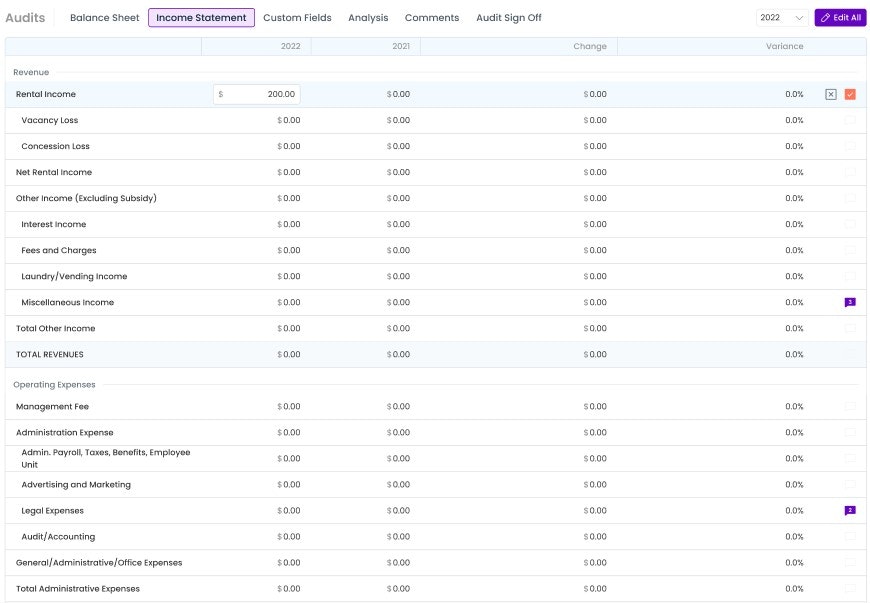The height and width of the screenshot is (603, 870).
Task: Cancel the Rental Income edit with X icon
Action: 831,94
